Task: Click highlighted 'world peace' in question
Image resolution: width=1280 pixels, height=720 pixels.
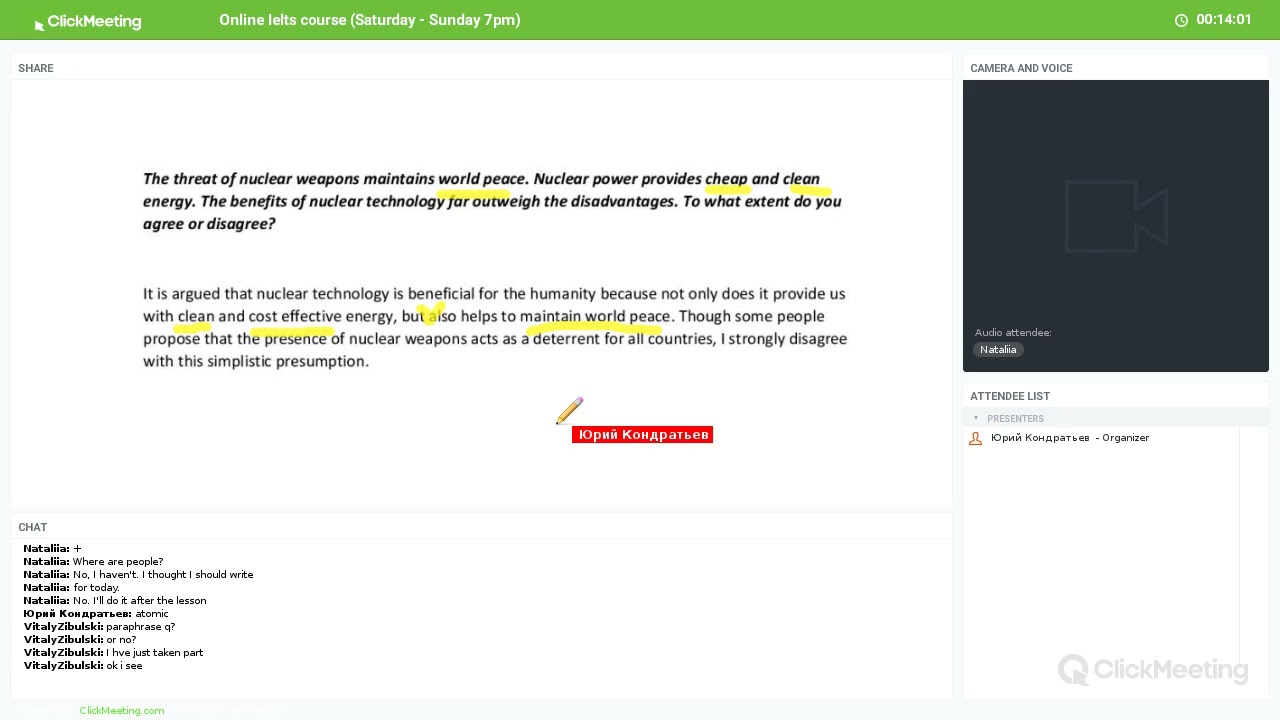Action: click(482, 179)
